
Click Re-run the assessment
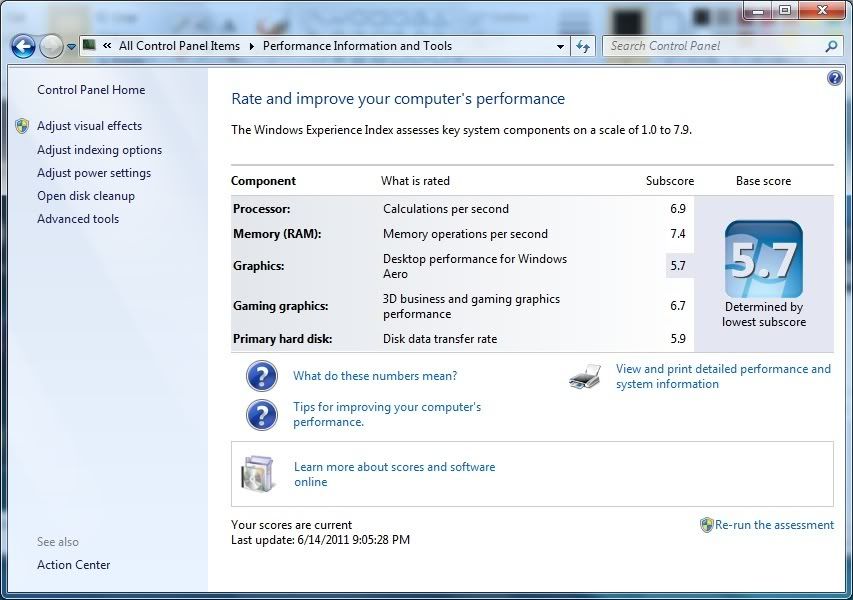tap(774, 525)
